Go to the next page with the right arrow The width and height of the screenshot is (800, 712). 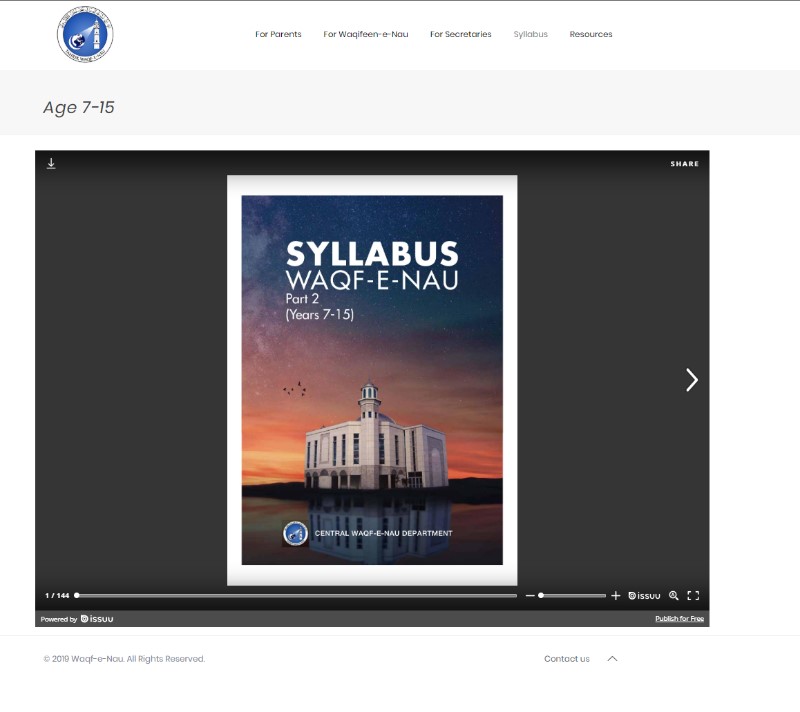(x=691, y=380)
